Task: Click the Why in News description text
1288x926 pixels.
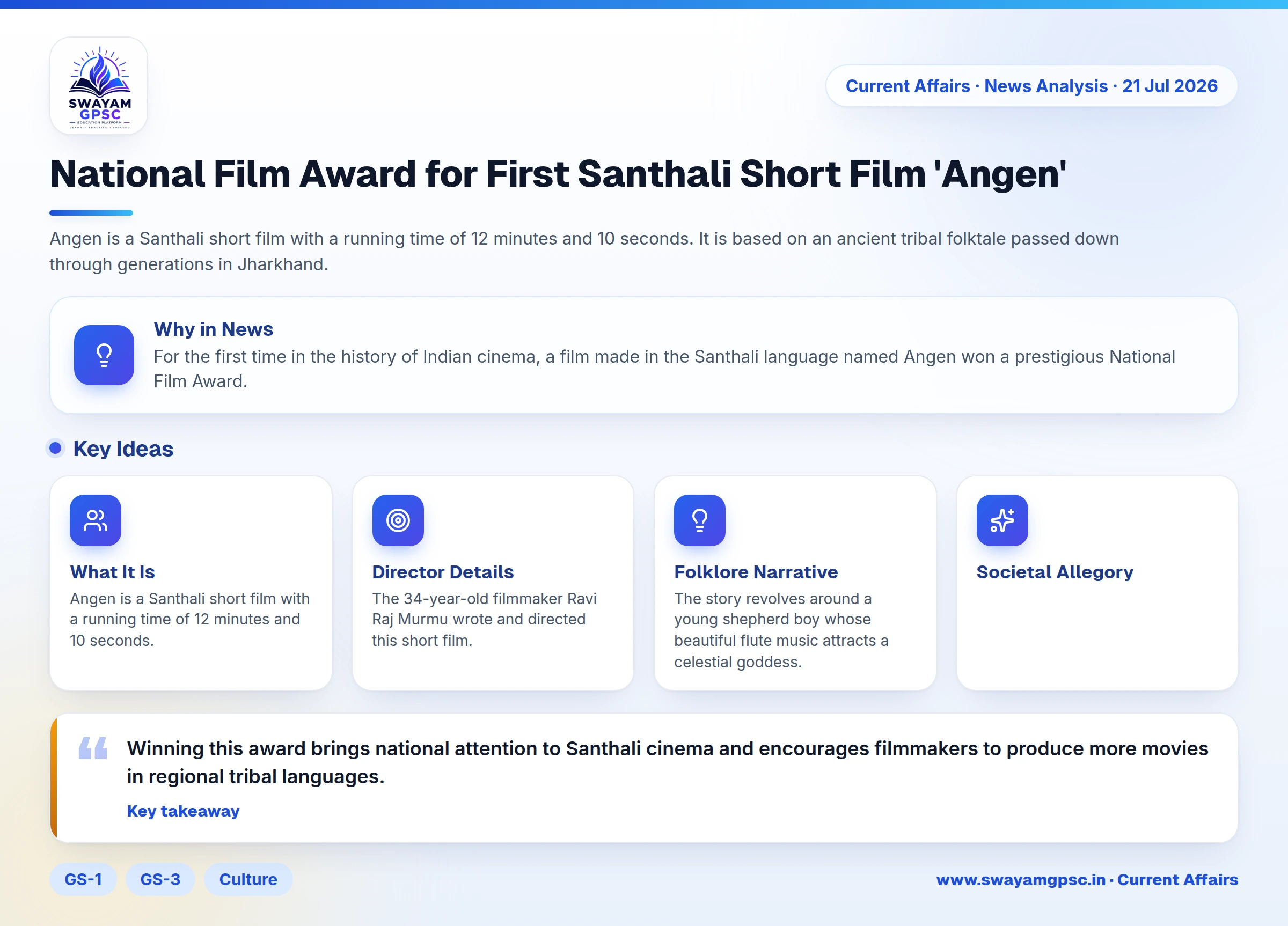Action: (664, 369)
